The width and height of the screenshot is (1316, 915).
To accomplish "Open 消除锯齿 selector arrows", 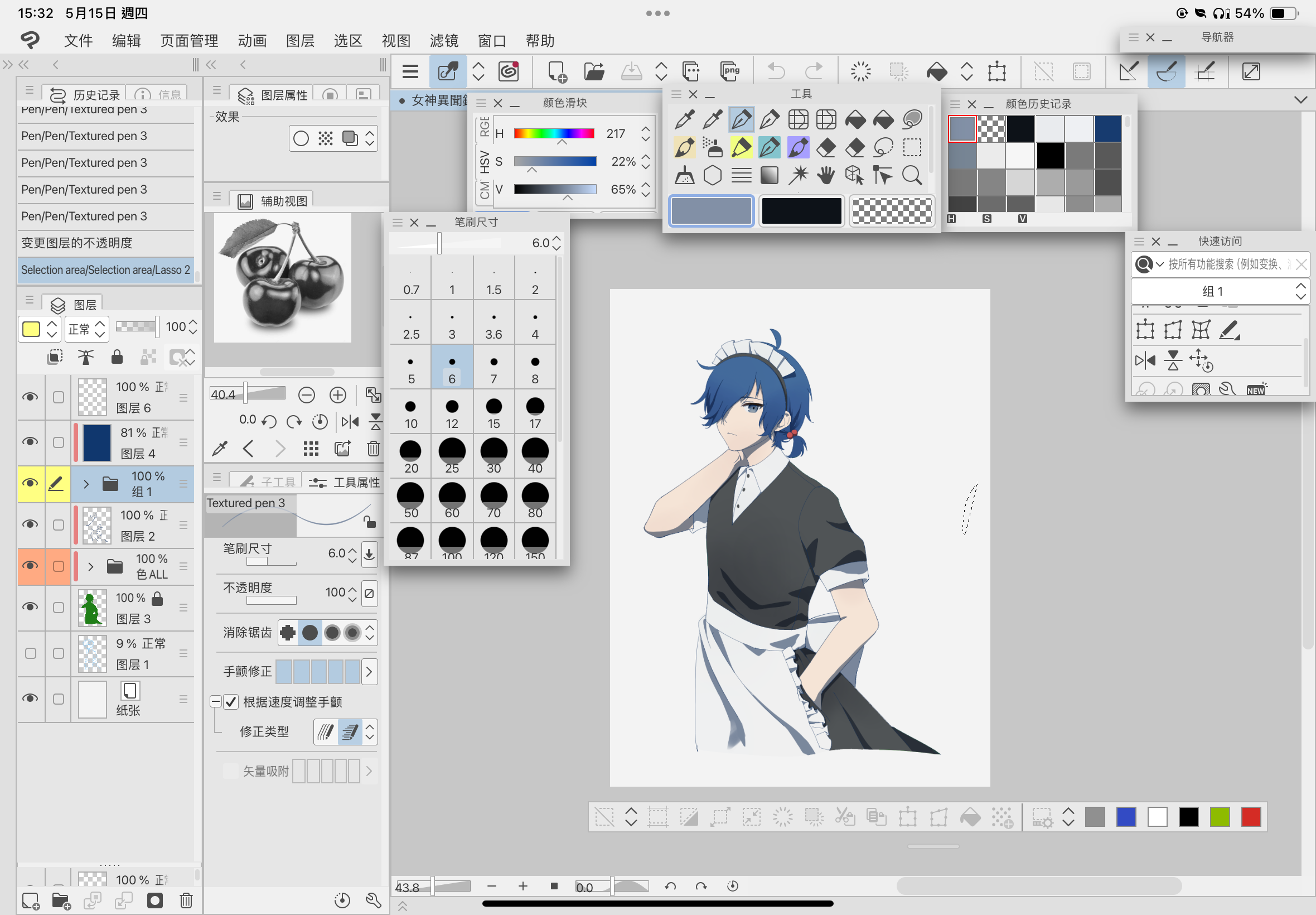I will 370,632.
